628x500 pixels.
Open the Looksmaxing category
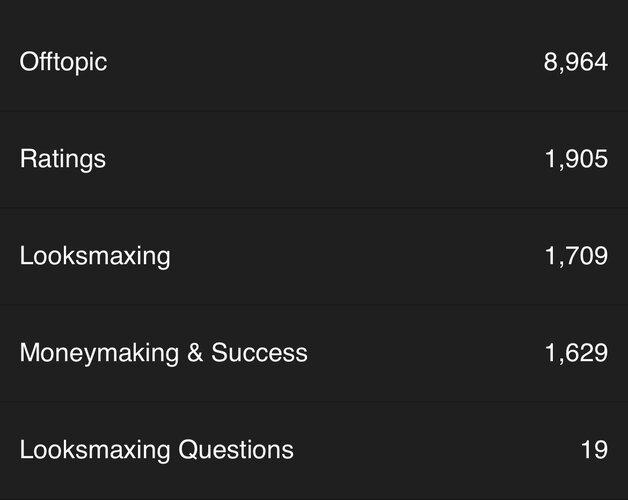click(x=95, y=256)
